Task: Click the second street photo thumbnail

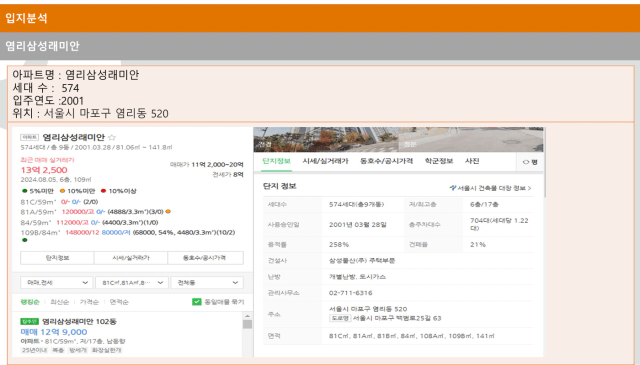Action: click(471, 140)
